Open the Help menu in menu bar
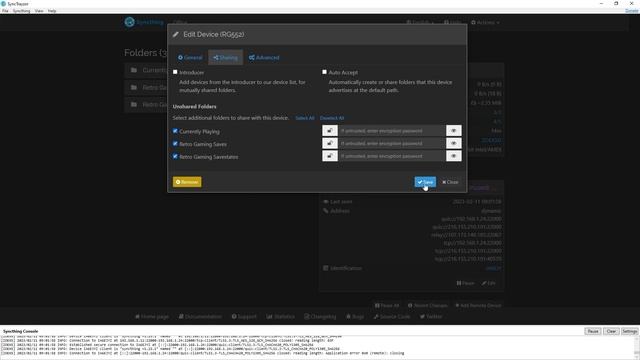The width and height of the screenshot is (640, 360). click(52, 11)
